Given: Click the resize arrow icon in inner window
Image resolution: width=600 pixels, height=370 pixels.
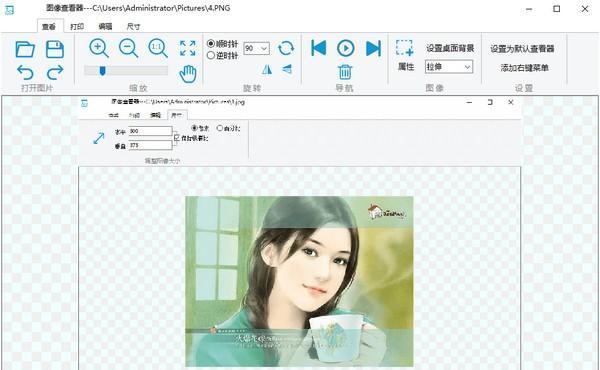Looking at the screenshot, I should [99, 138].
